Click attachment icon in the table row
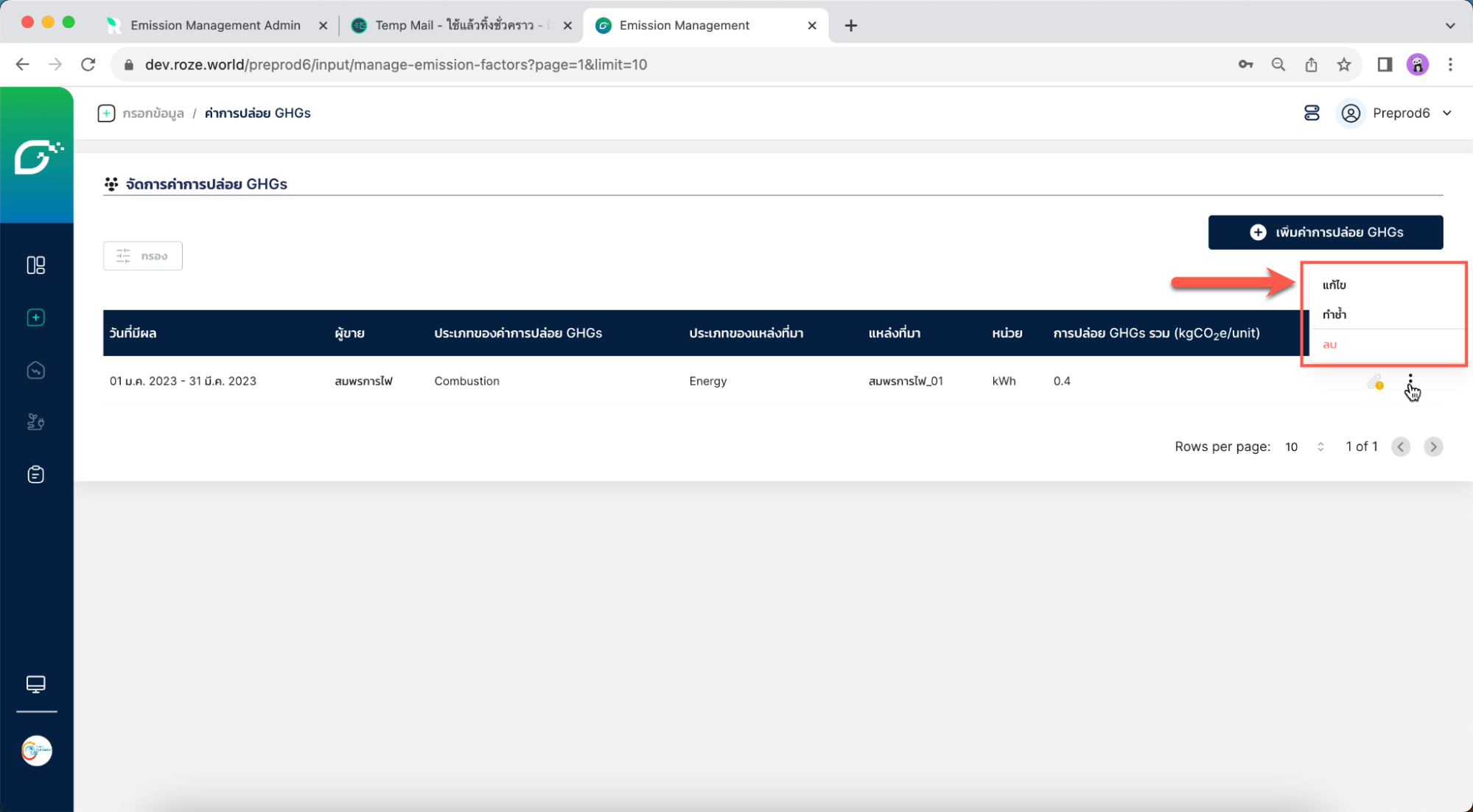1473x812 pixels. click(1375, 382)
